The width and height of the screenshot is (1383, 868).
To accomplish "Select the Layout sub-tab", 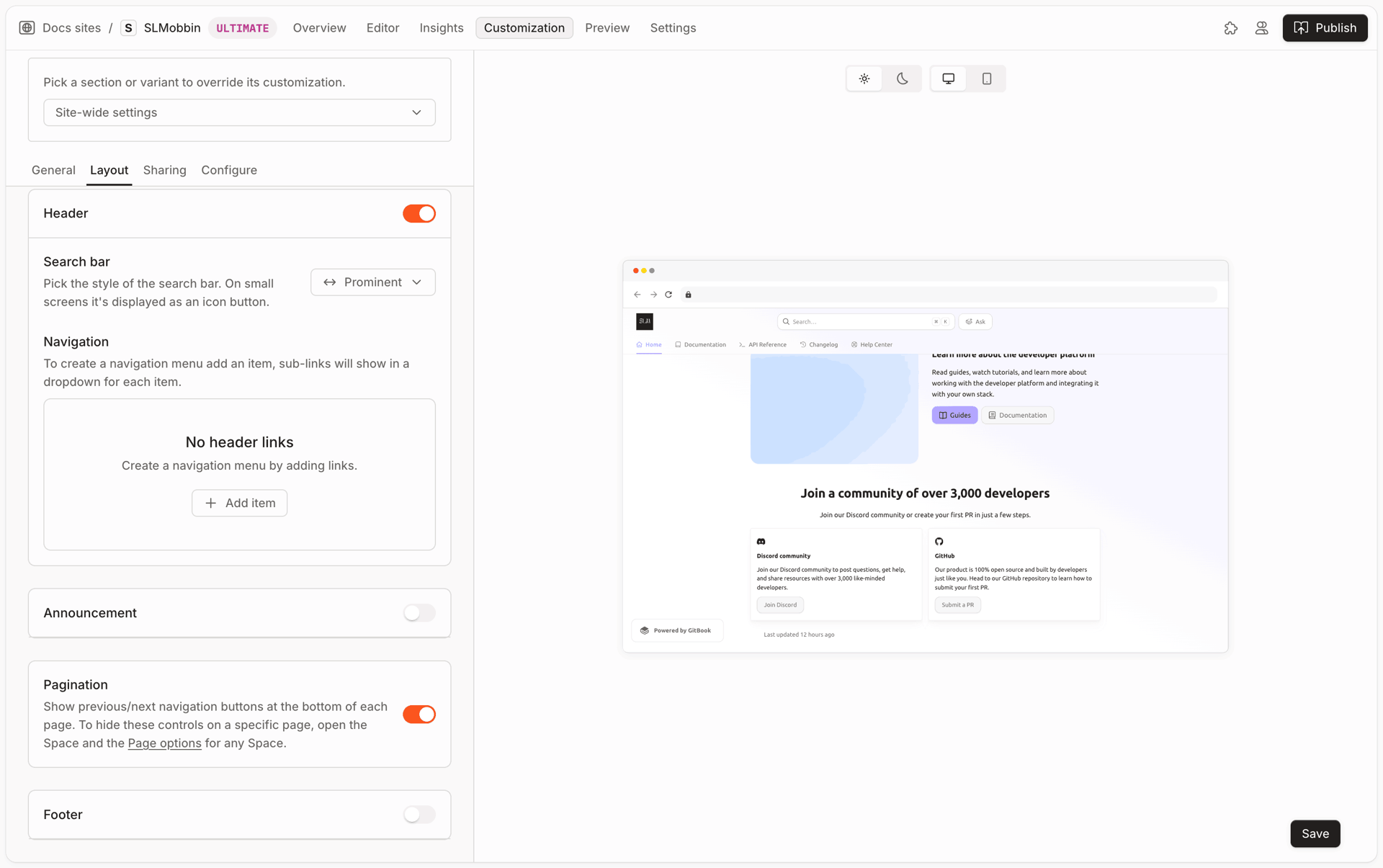I will point(109,170).
